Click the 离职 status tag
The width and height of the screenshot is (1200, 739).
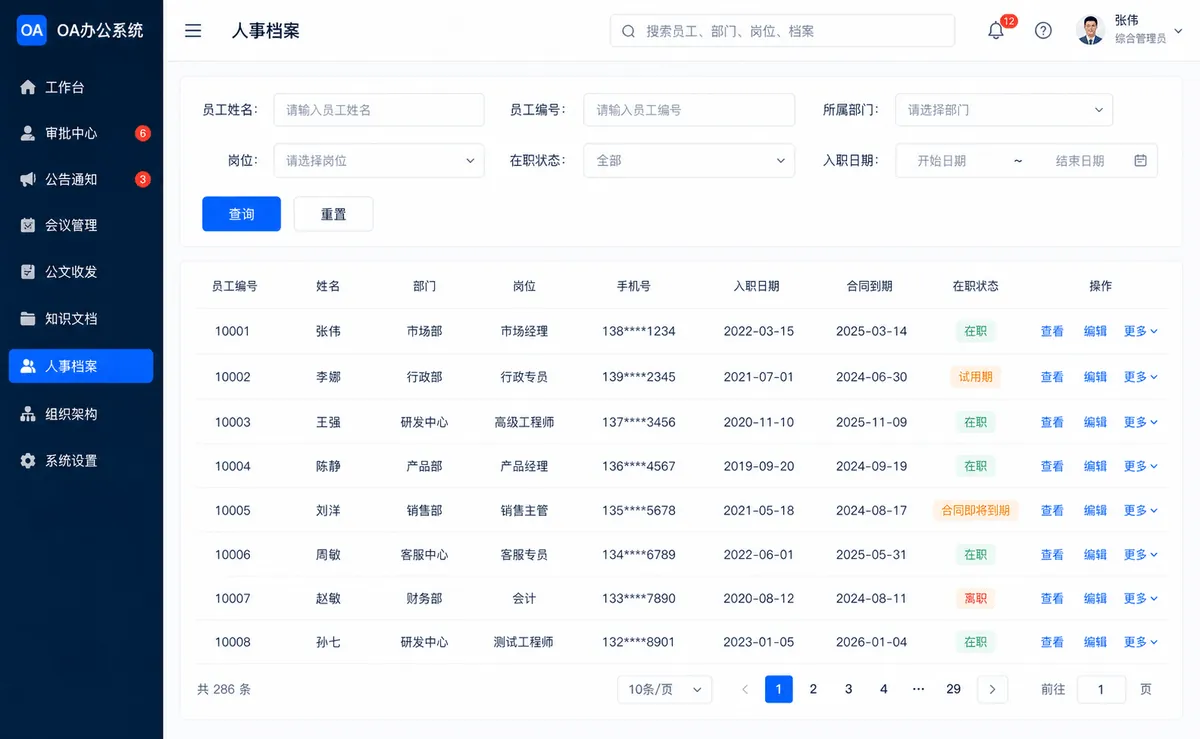tap(975, 598)
